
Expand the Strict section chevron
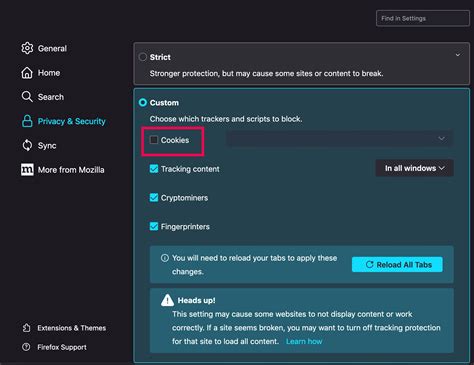click(x=458, y=55)
